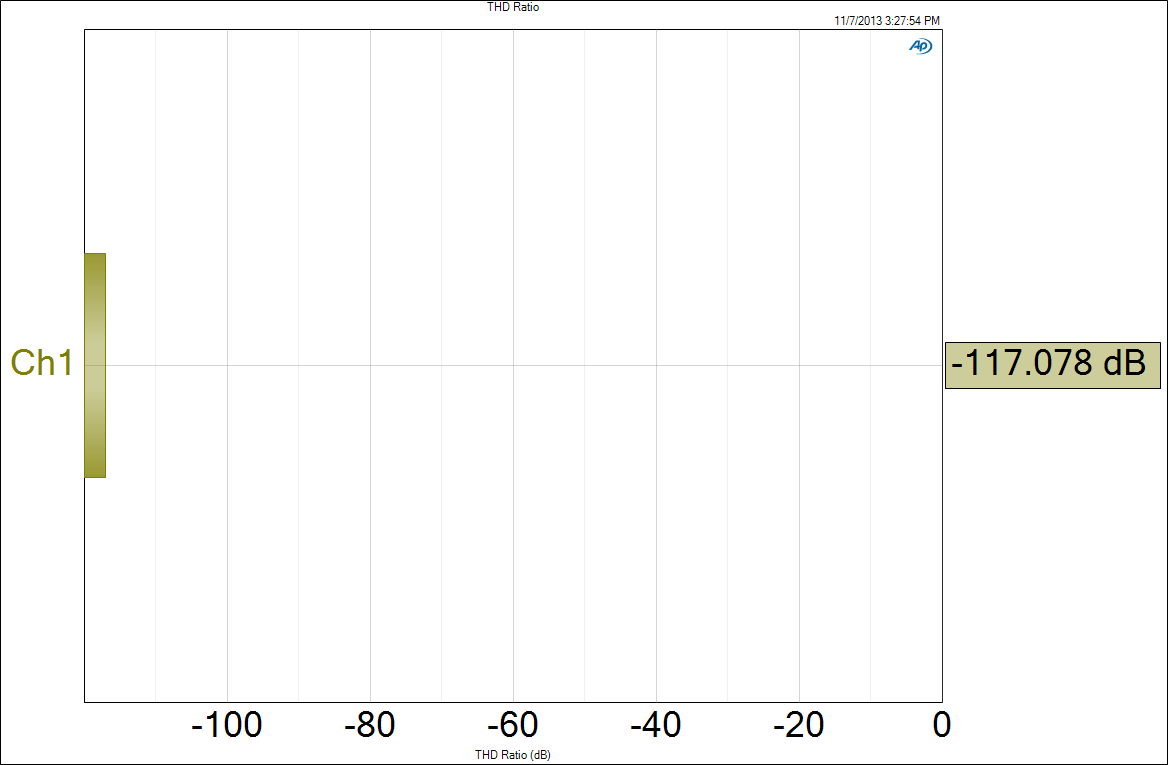The width and height of the screenshot is (1168, 765).
Task: Click the -20 axis tick label
Action: click(799, 725)
